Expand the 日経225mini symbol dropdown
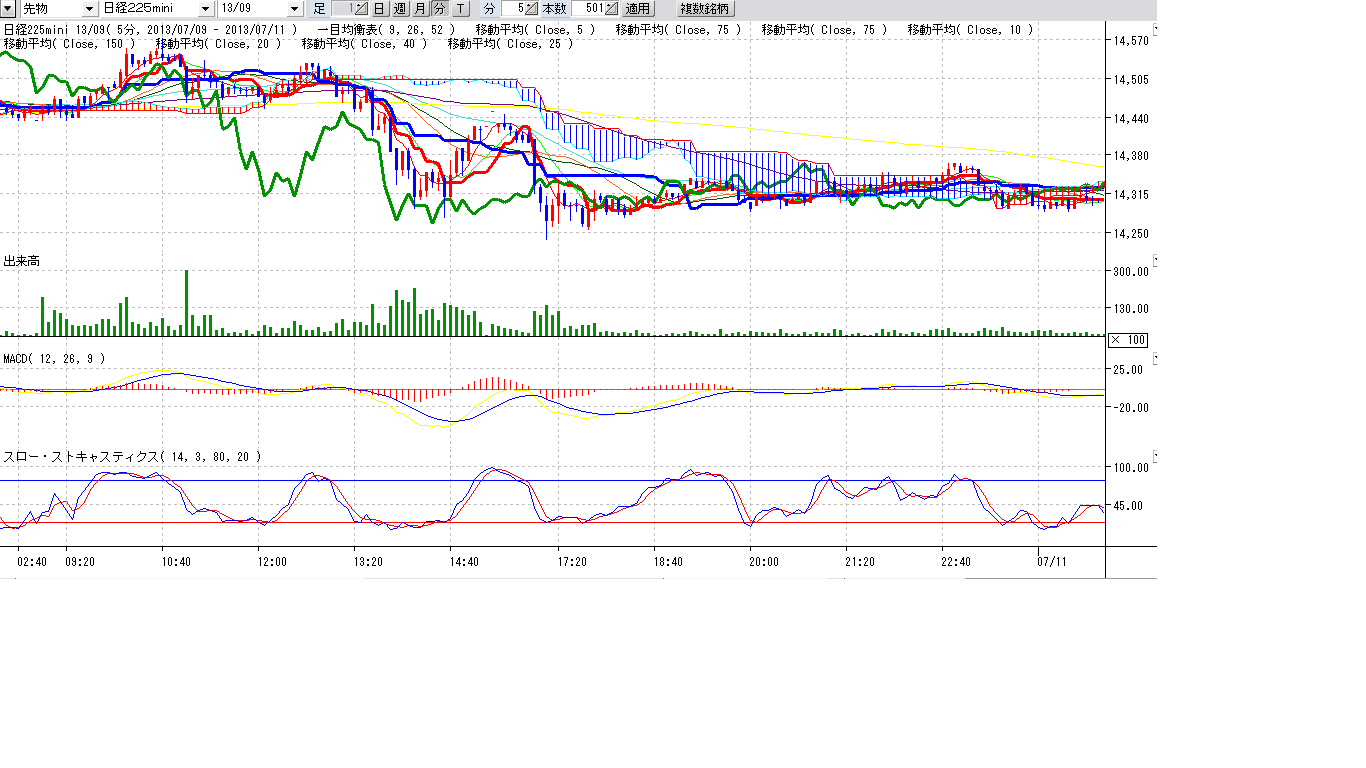Image resolution: width=1366 pixels, height=768 pixels. (205, 9)
